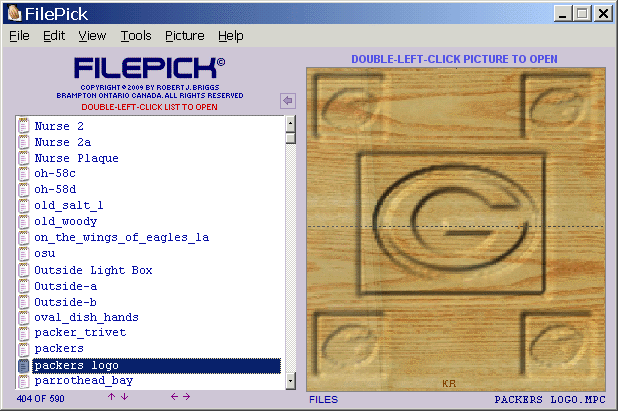Select the 'packer_trivet' list entry
This screenshot has width=618, height=411.
click(x=80, y=333)
